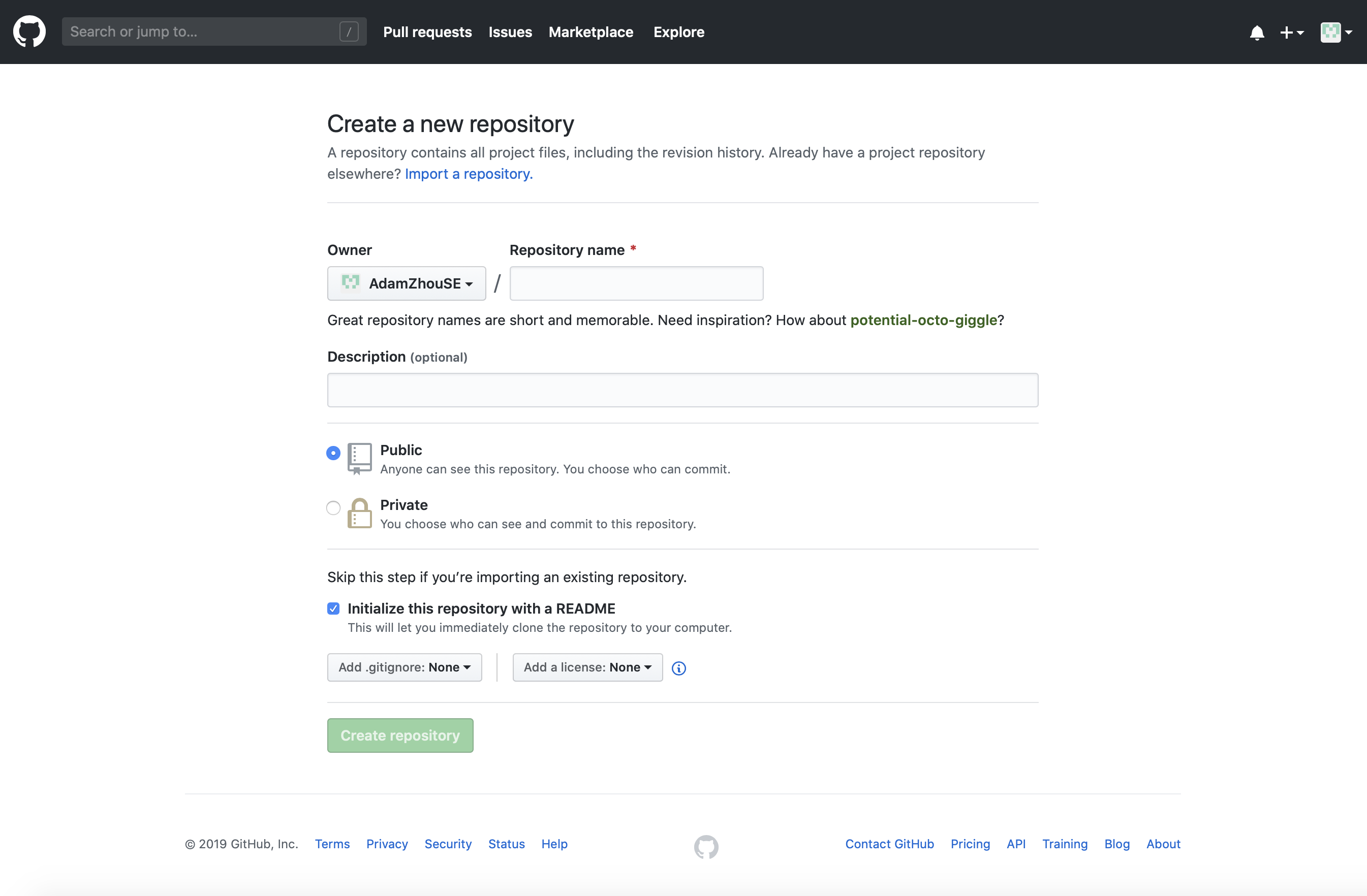The height and width of the screenshot is (896, 1367).
Task: Click the license info icon
Action: (x=678, y=668)
